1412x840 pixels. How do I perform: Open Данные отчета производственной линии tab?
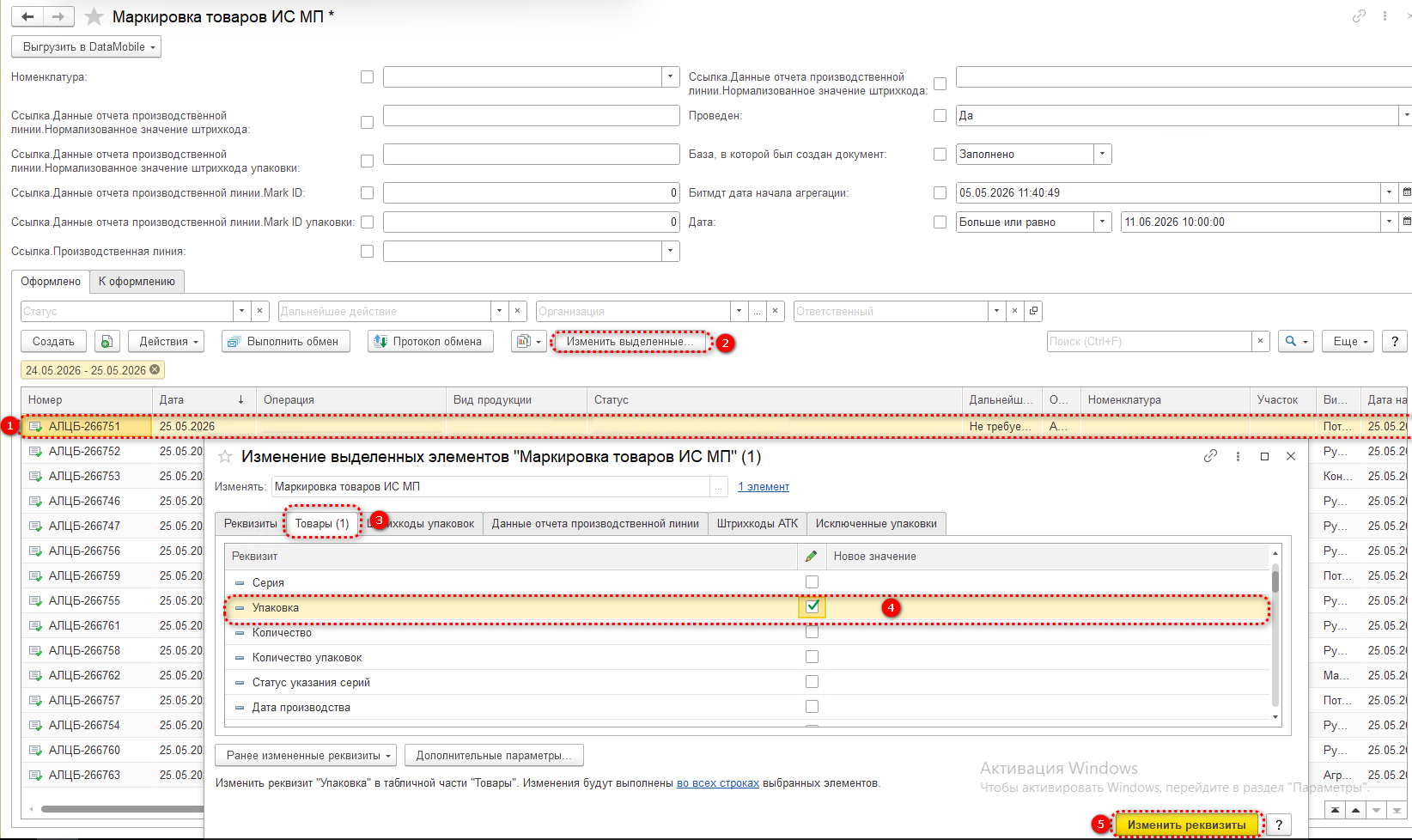[595, 524]
